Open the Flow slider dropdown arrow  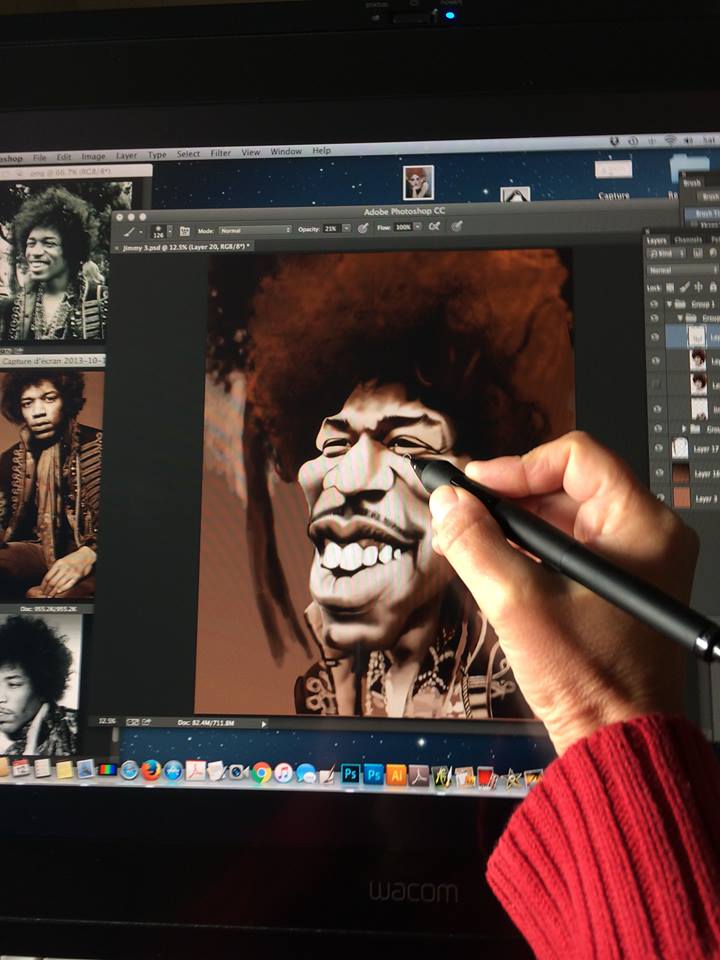418,227
